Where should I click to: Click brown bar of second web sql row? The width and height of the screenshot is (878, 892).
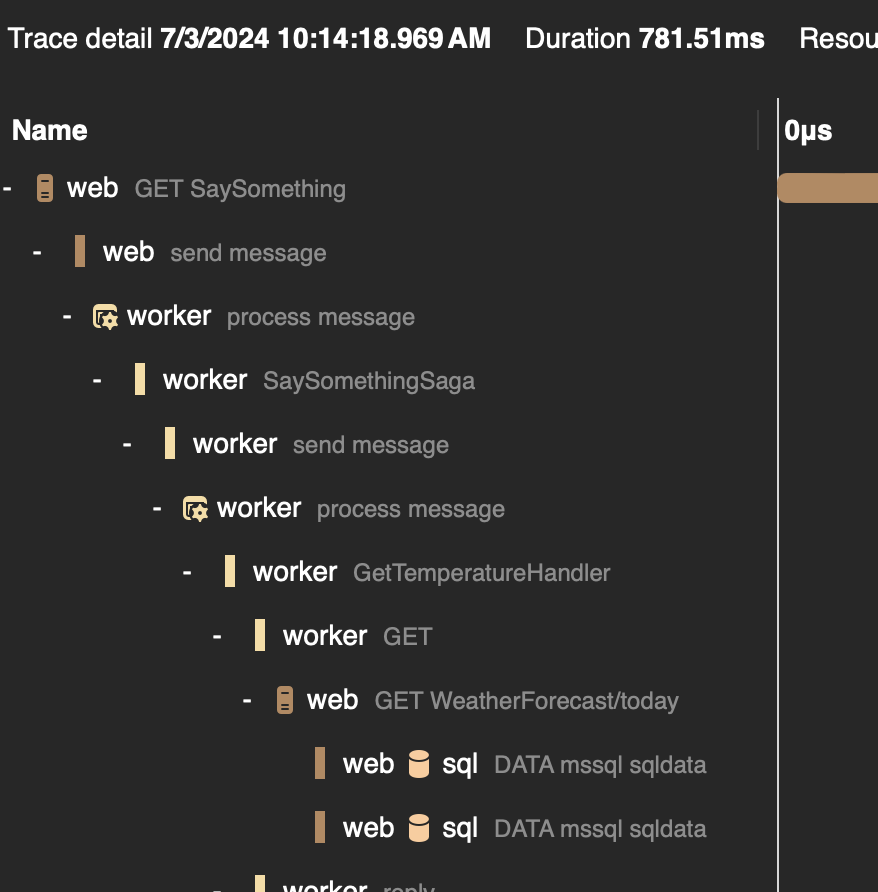[320, 828]
